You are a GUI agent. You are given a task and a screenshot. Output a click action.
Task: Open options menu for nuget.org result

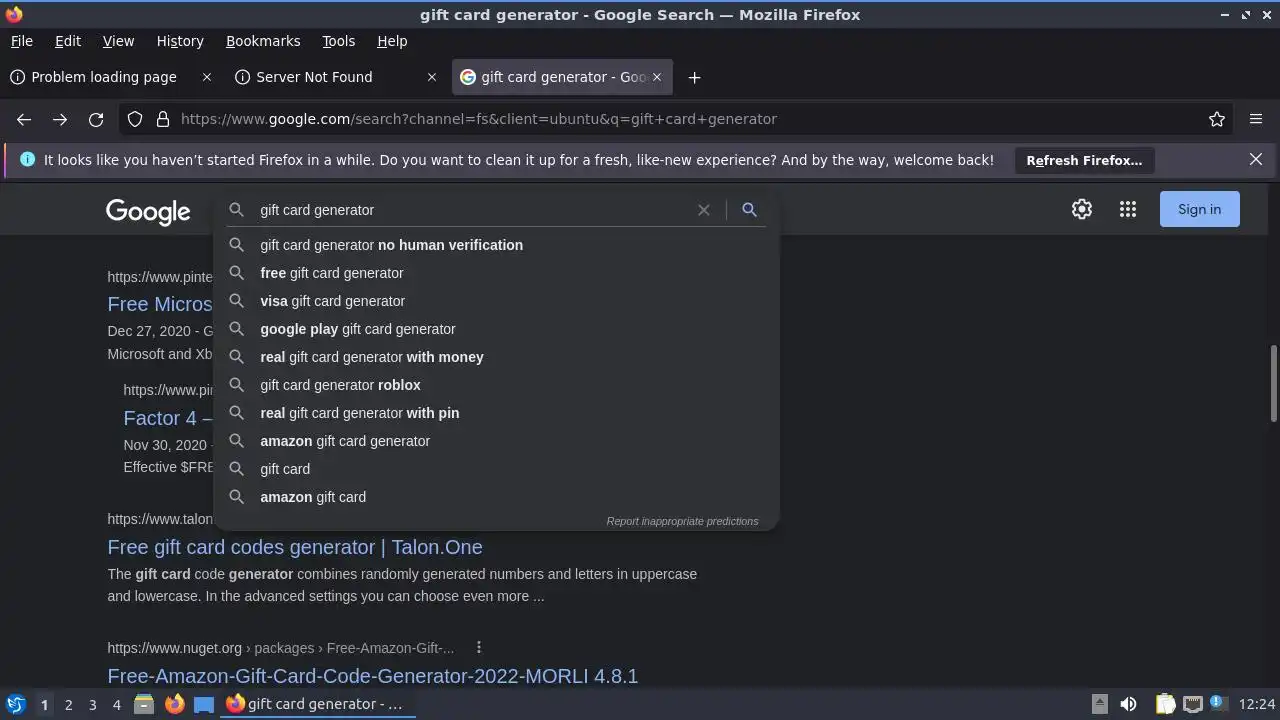pyautogui.click(x=479, y=647)
